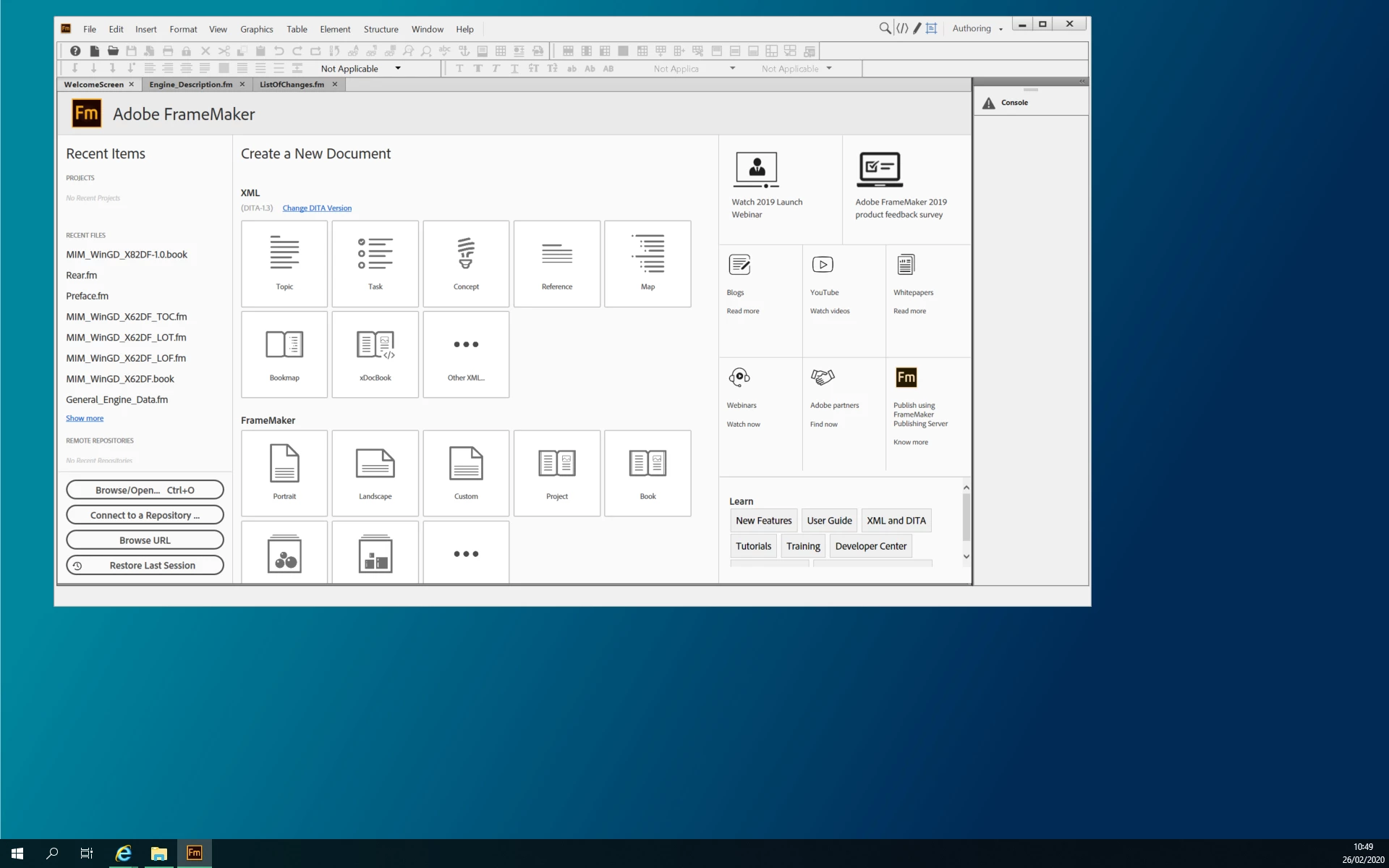
Task: Toggle XML code view icon
Action: click(x=902, y=28)
